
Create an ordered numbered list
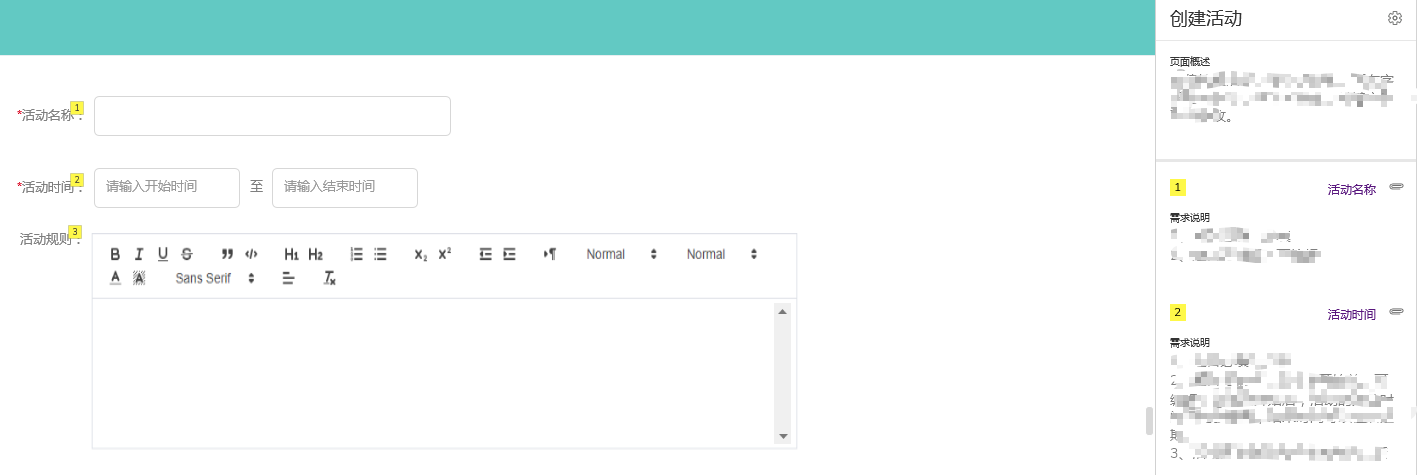(x=357, y=254)
